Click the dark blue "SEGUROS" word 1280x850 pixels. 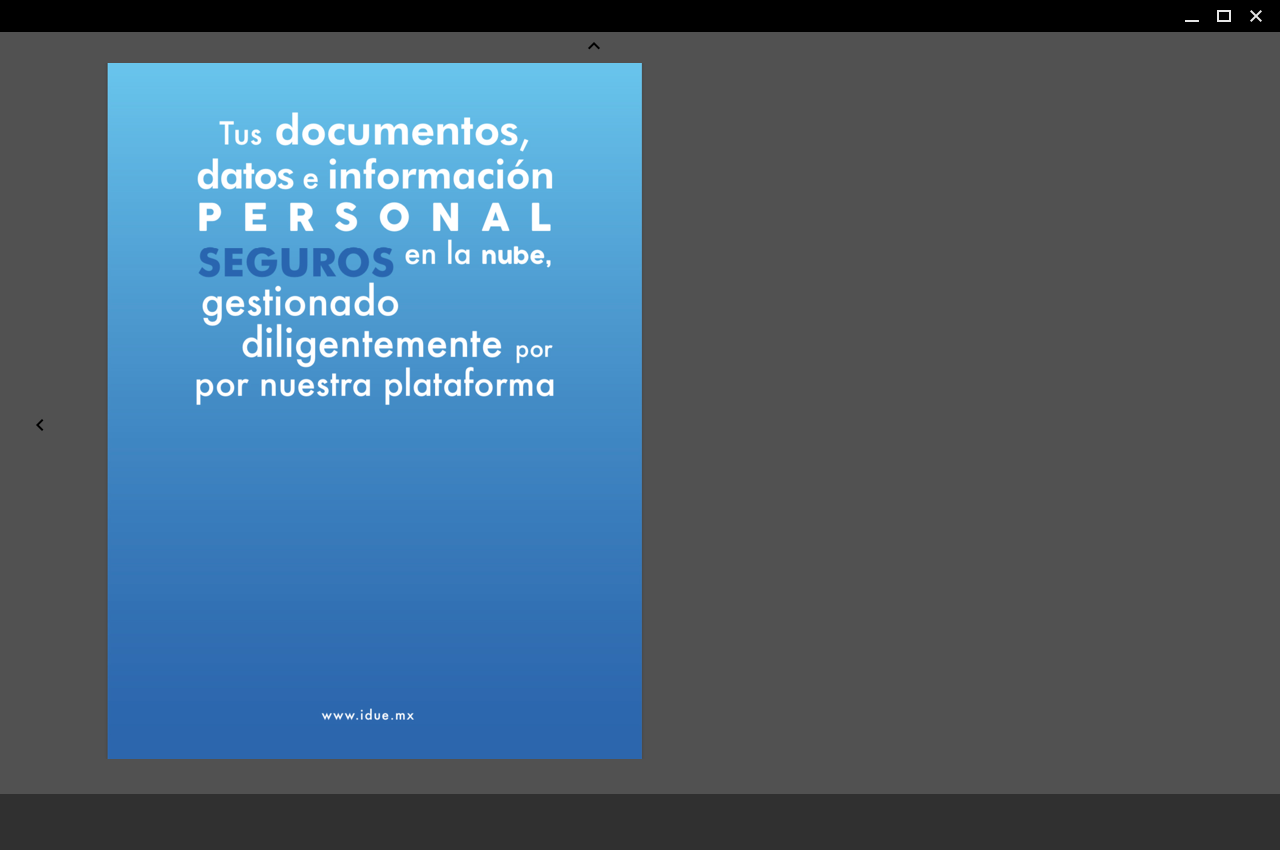(x=296, y=263)
